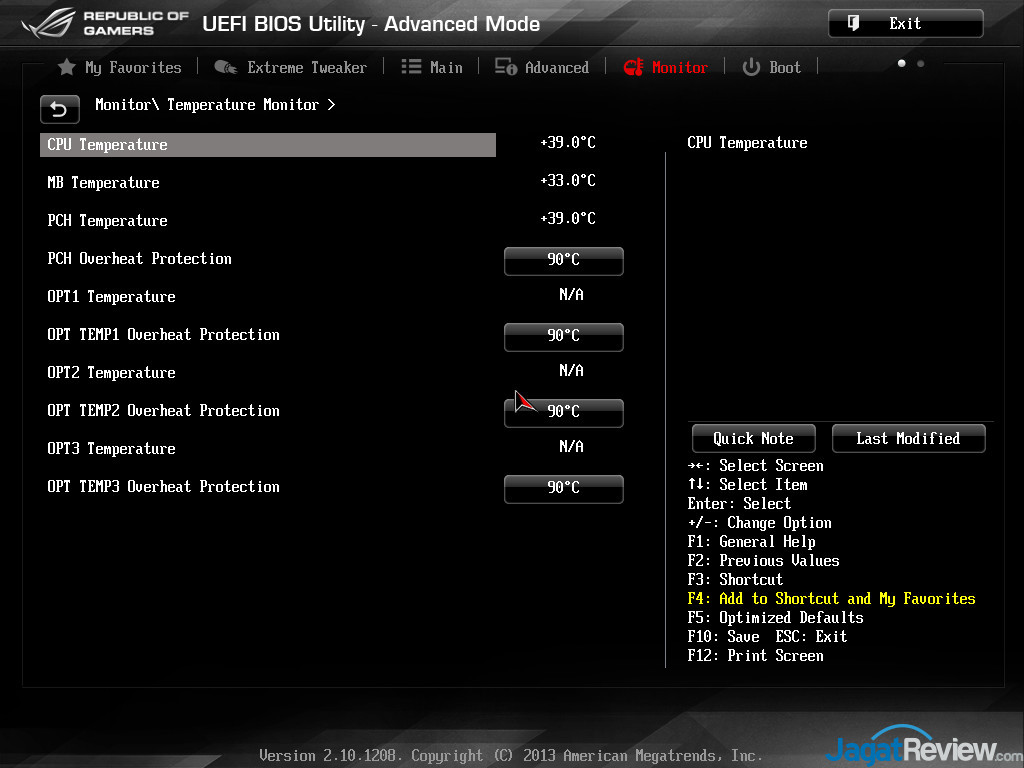Click the second page indicator dot
Viewport: 1024px width, 768px height.
coord(921,63)
